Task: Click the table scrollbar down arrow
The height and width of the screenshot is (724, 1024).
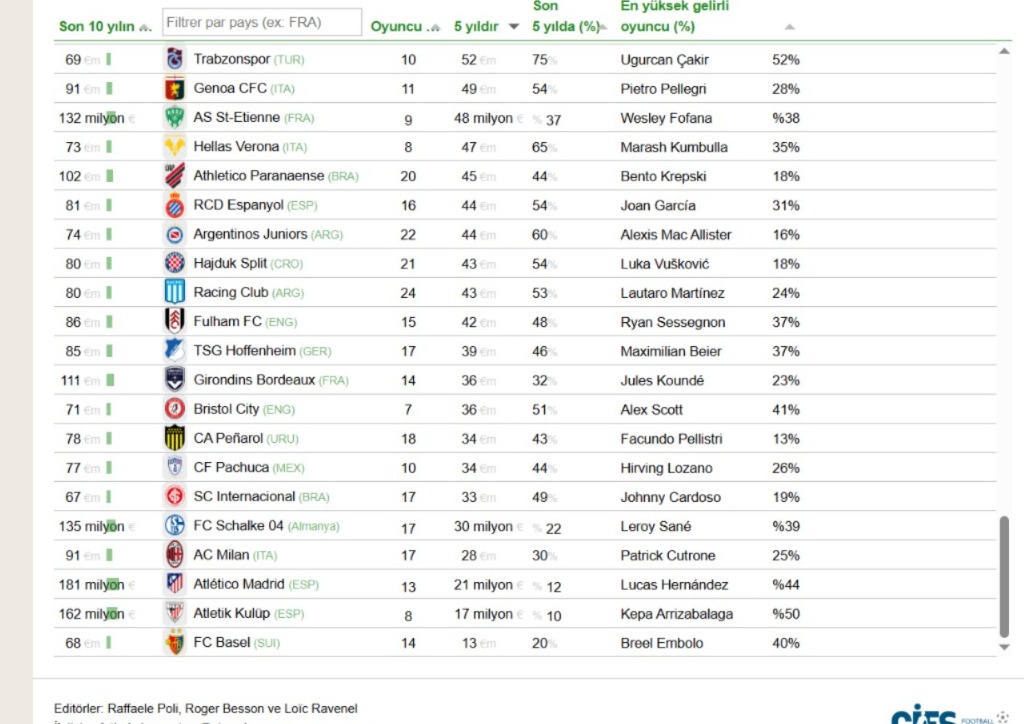Action: tap(1004, 647)
